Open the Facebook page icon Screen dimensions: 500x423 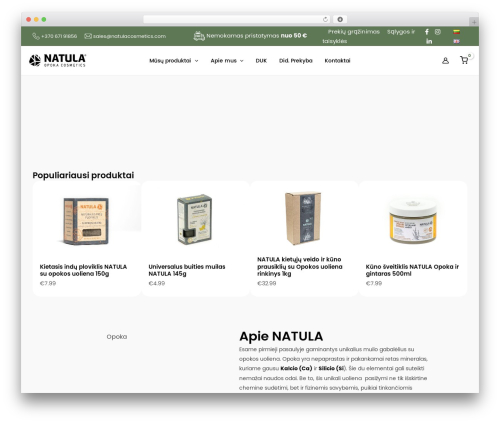click(x=427, y=32)
